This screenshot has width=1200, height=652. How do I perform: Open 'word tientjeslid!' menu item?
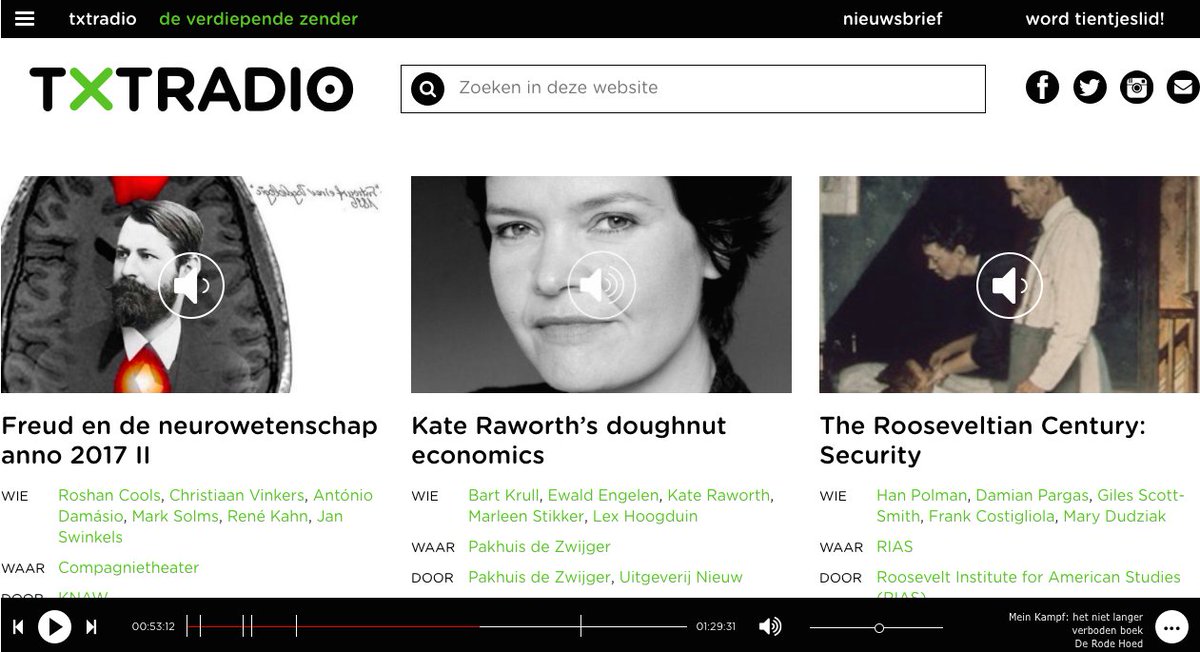pyautogui.click(x=1095, y=19)
